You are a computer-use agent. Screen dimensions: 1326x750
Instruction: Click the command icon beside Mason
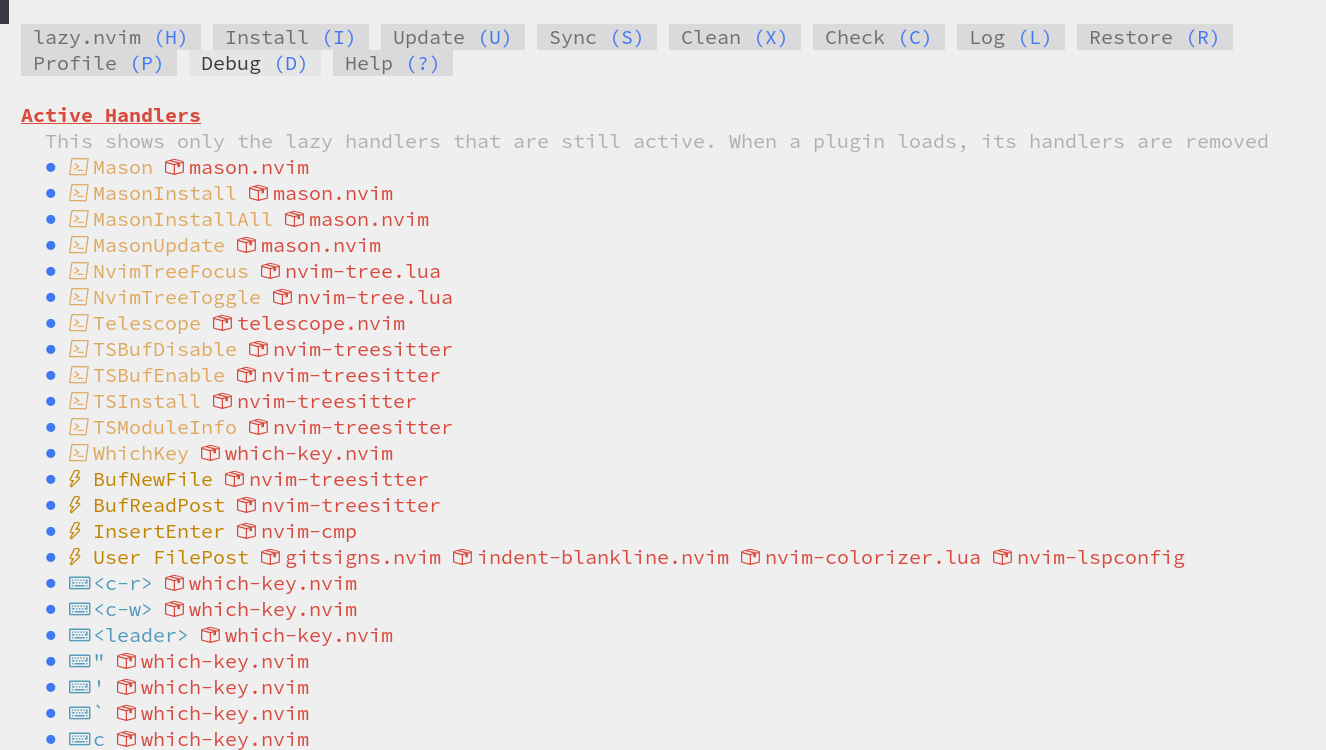(x=78, y=167)
